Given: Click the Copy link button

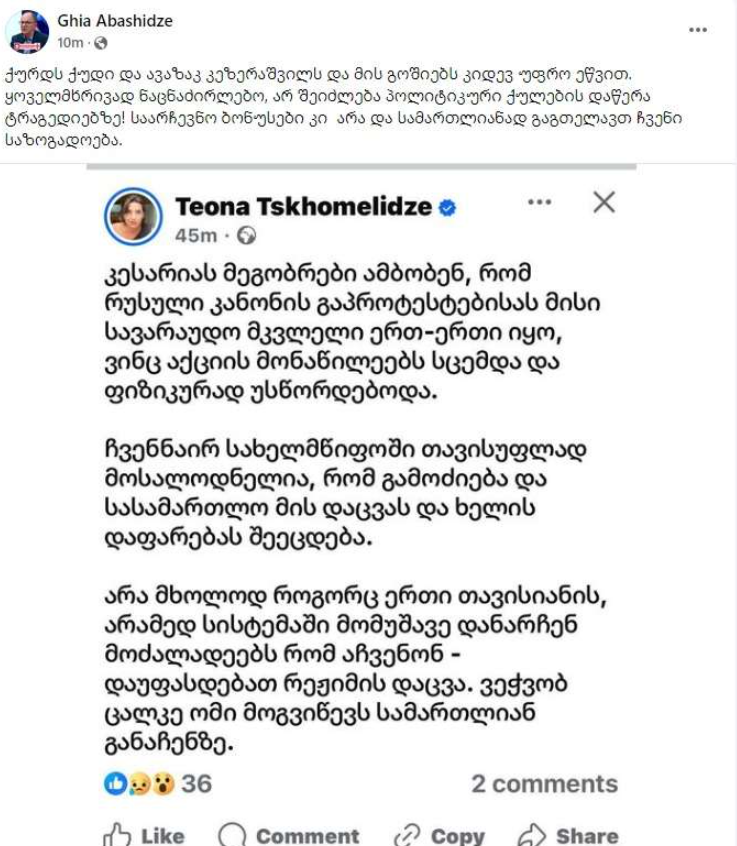Looking at the screenshot, I should pos(439,834).
